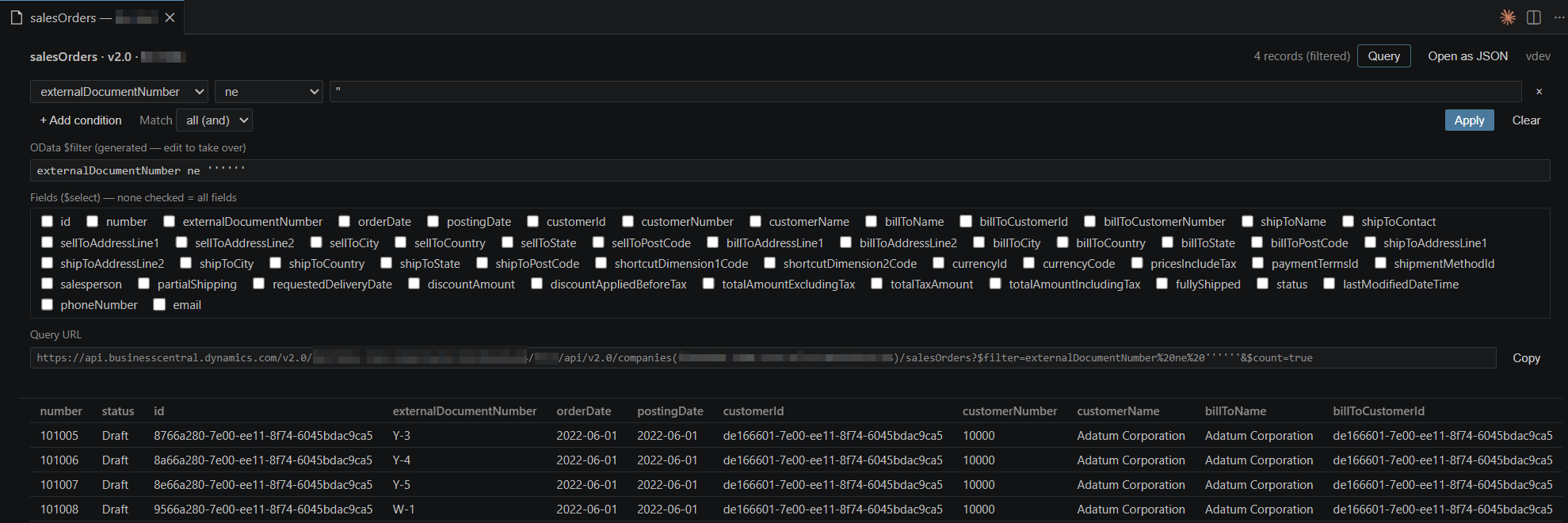Click the Clear button
The width and height of the screenshot is (1568, 523).
pos(1526,120)
